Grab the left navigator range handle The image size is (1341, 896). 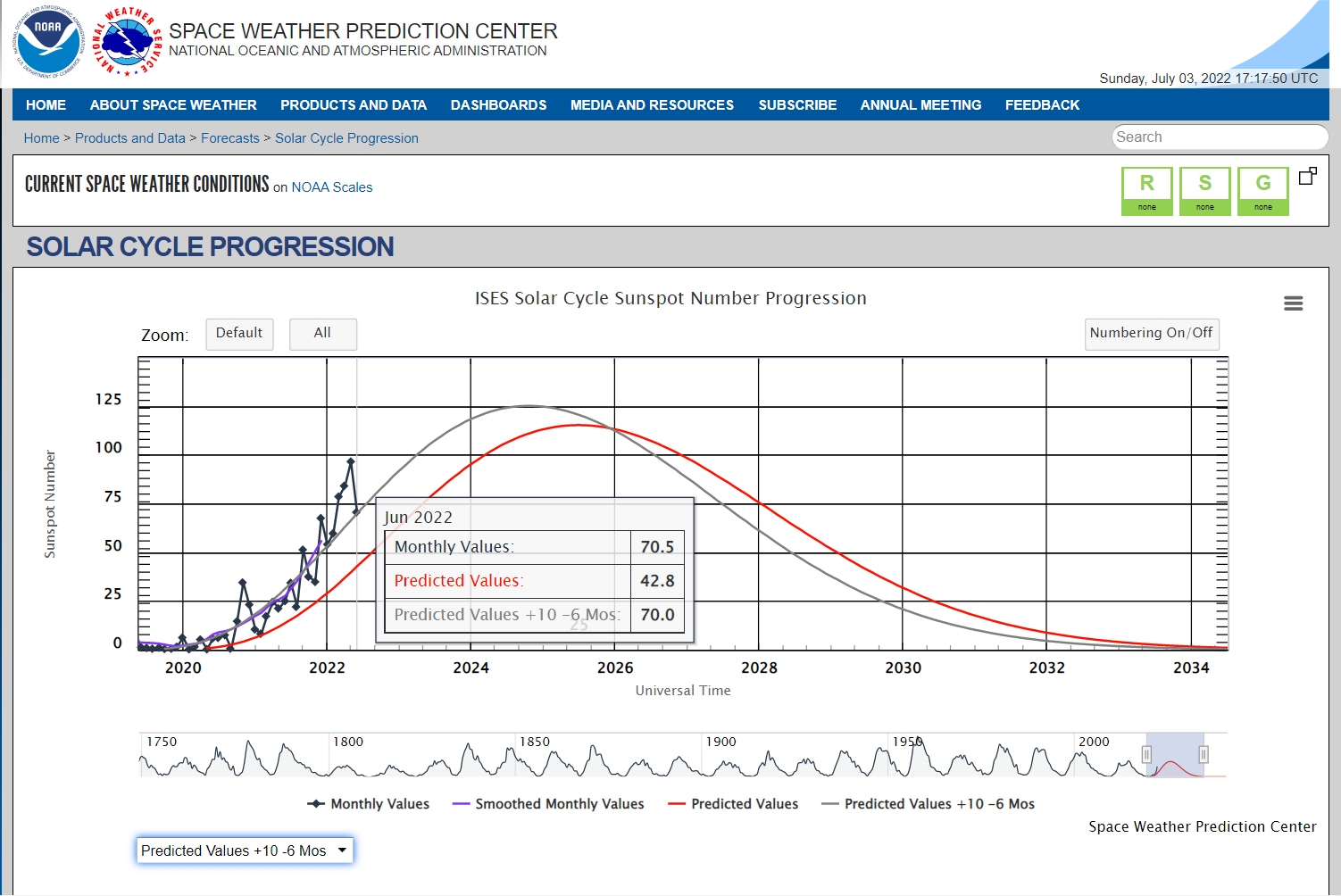pyautogui.click(x=1147, y=755)
